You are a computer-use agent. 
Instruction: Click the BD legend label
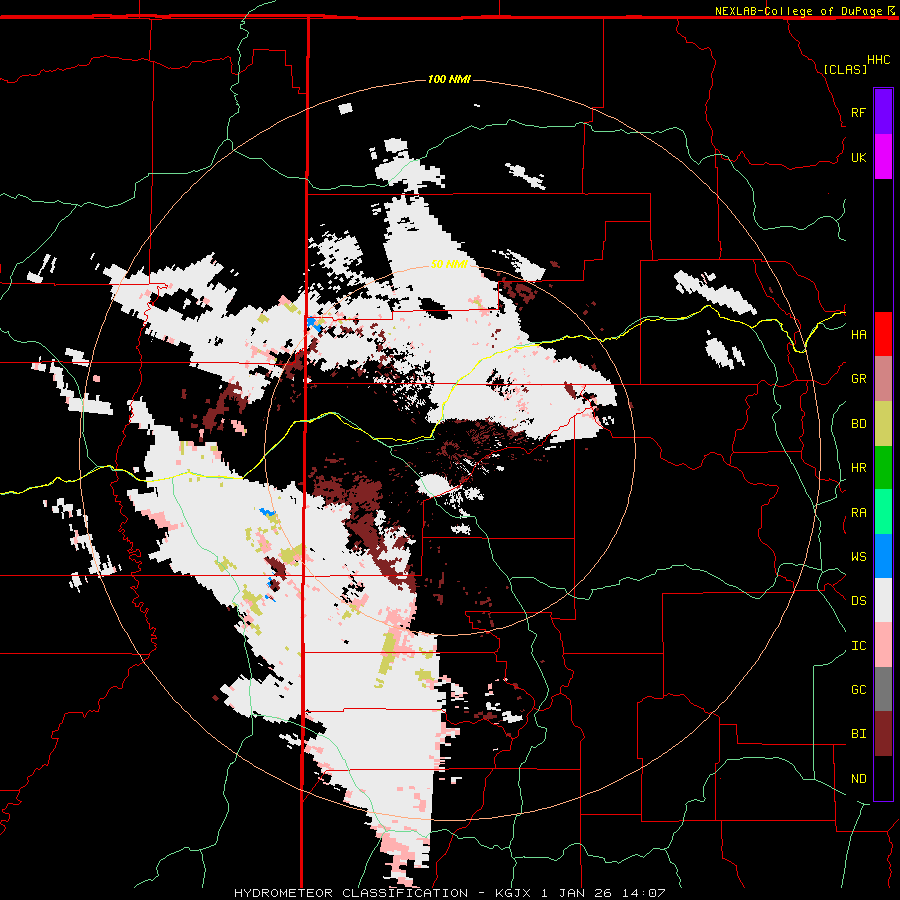[x=858, y=424]
